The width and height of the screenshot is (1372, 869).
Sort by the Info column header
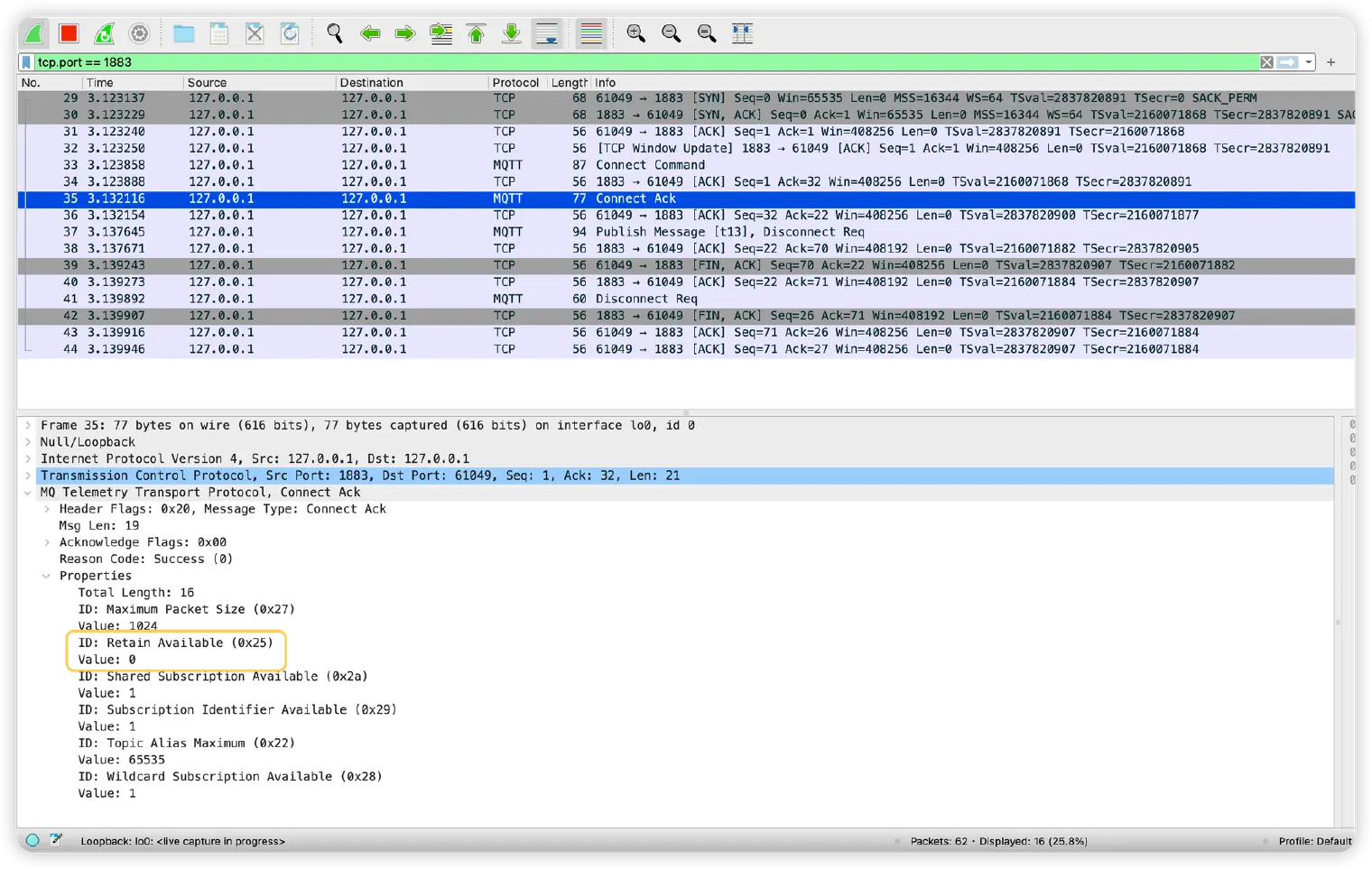[973, 82]
